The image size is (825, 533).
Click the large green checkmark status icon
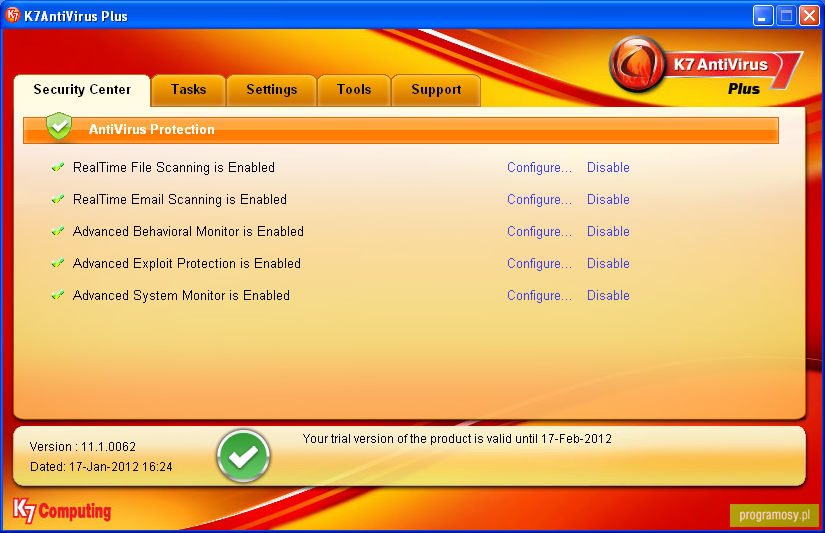click(243, 456)
